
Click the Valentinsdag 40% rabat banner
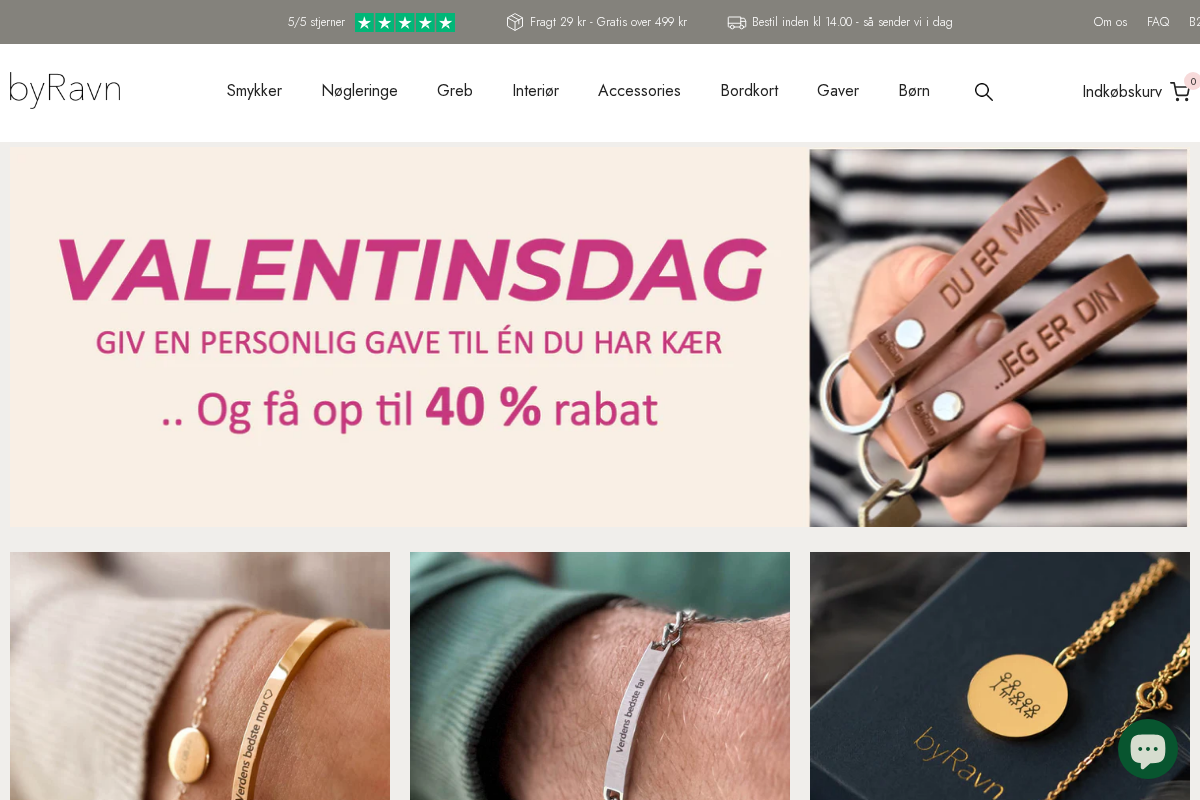598,338
